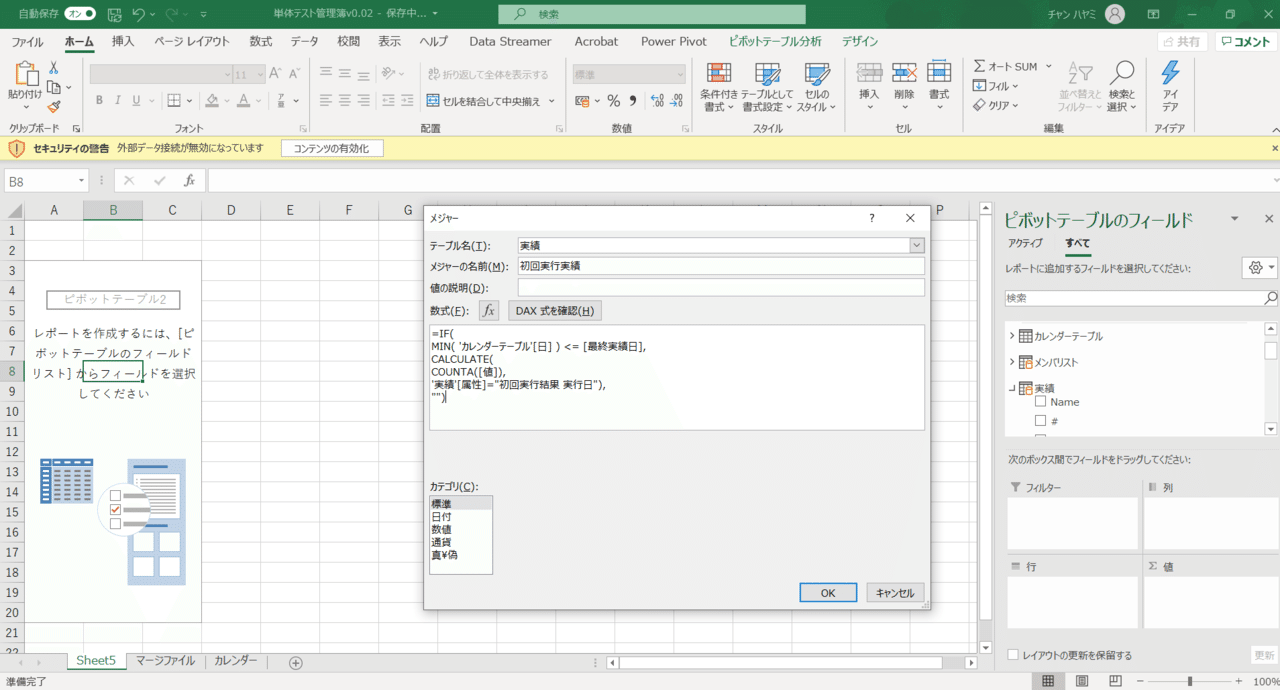
Task: Click the fx insert function button in Measure dialog
Action: (x=489, y=311)
